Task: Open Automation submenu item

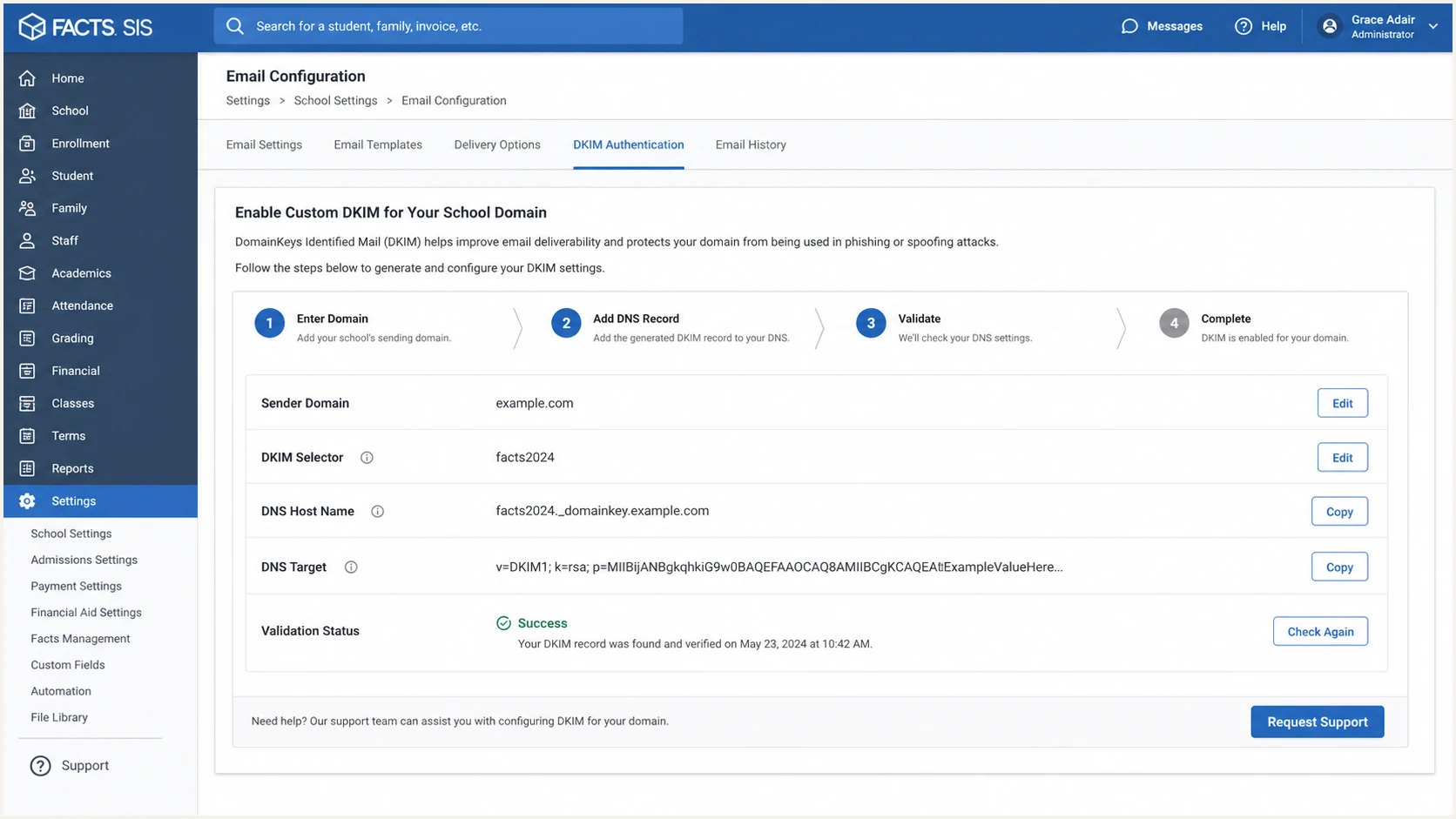Action: tap(61, 691)
